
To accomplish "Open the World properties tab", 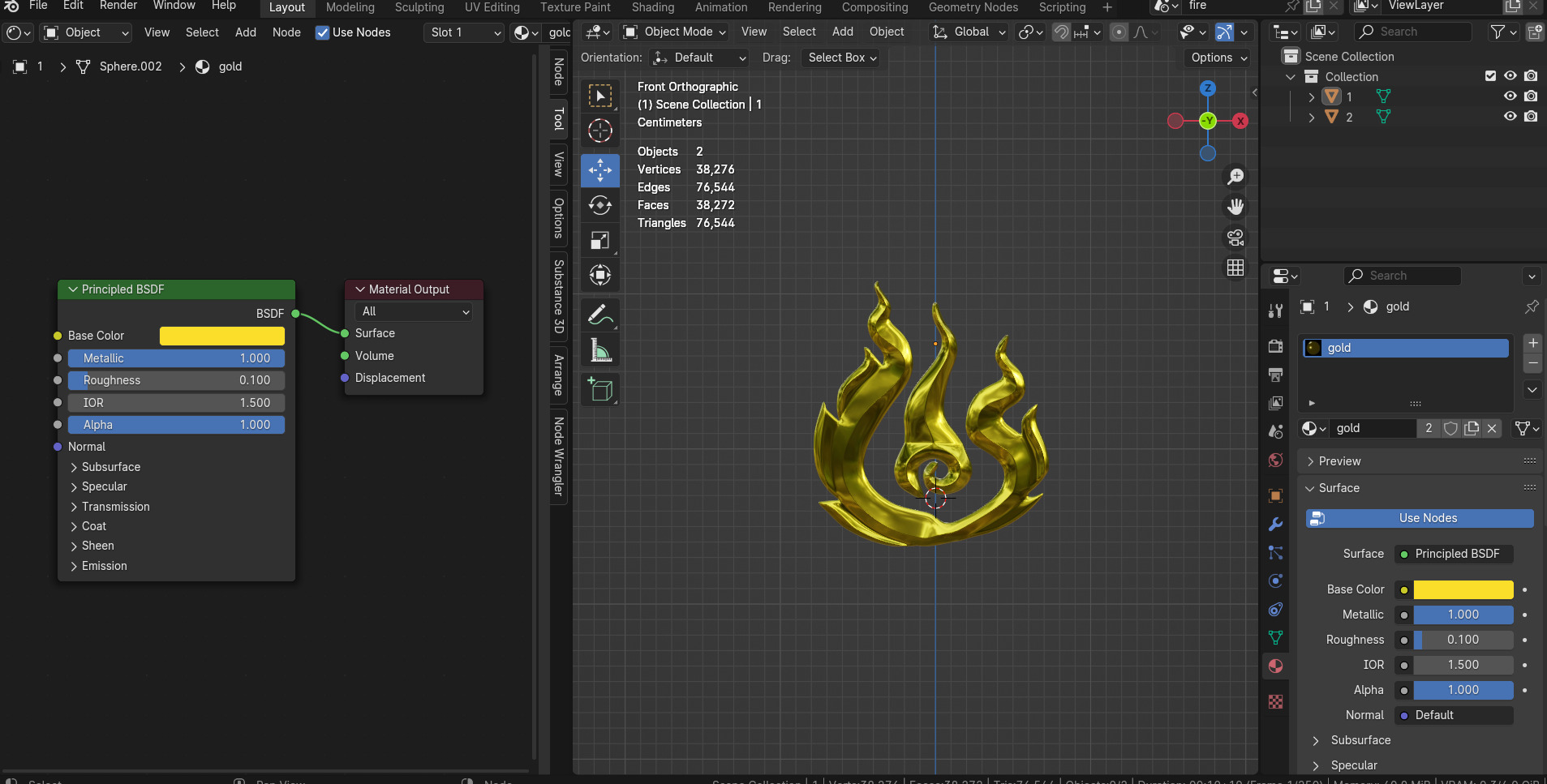I will pyautogui.click(x=1275, y=461).
